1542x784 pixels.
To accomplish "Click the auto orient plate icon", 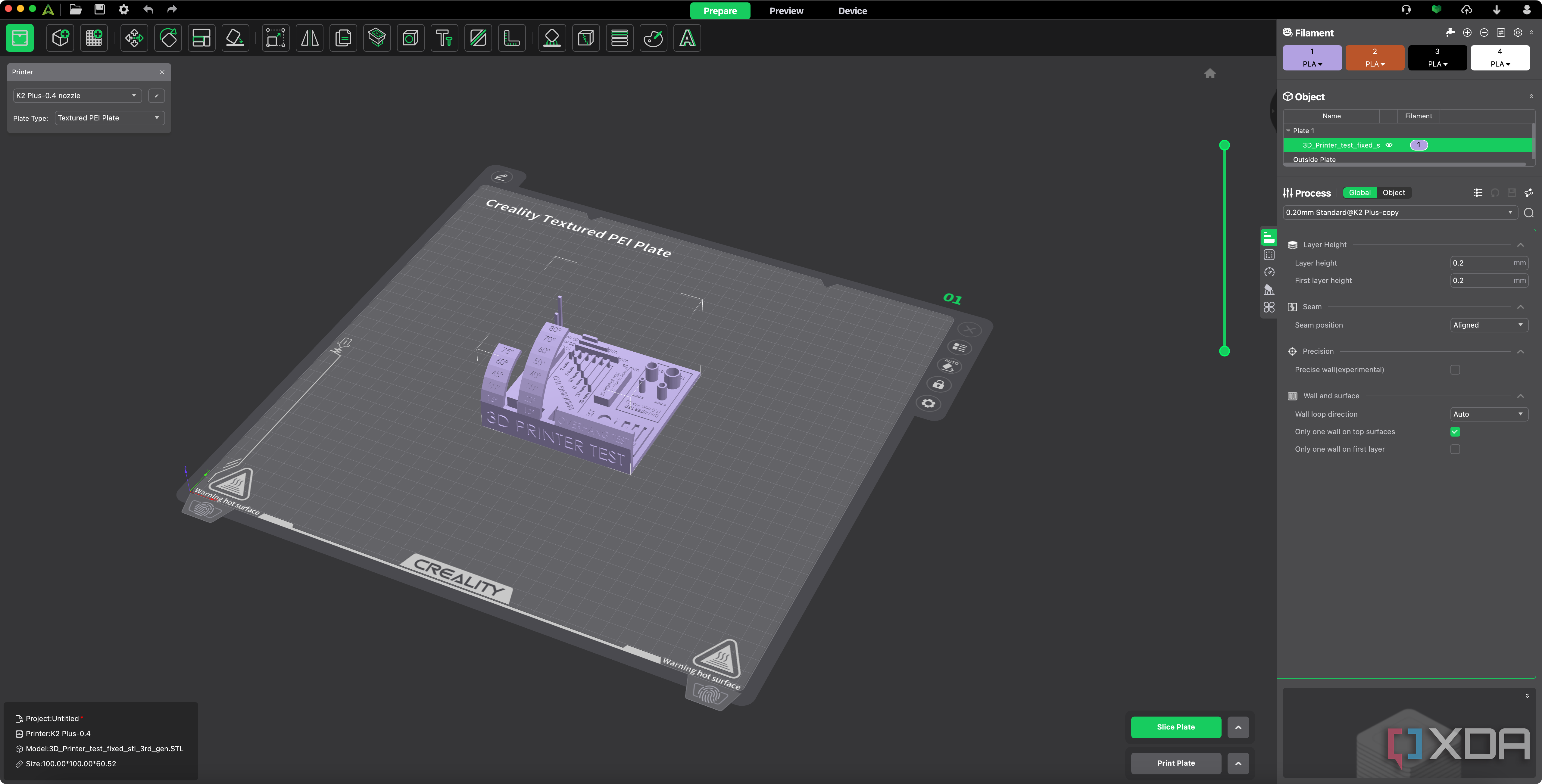I will [x=949, y=365].
